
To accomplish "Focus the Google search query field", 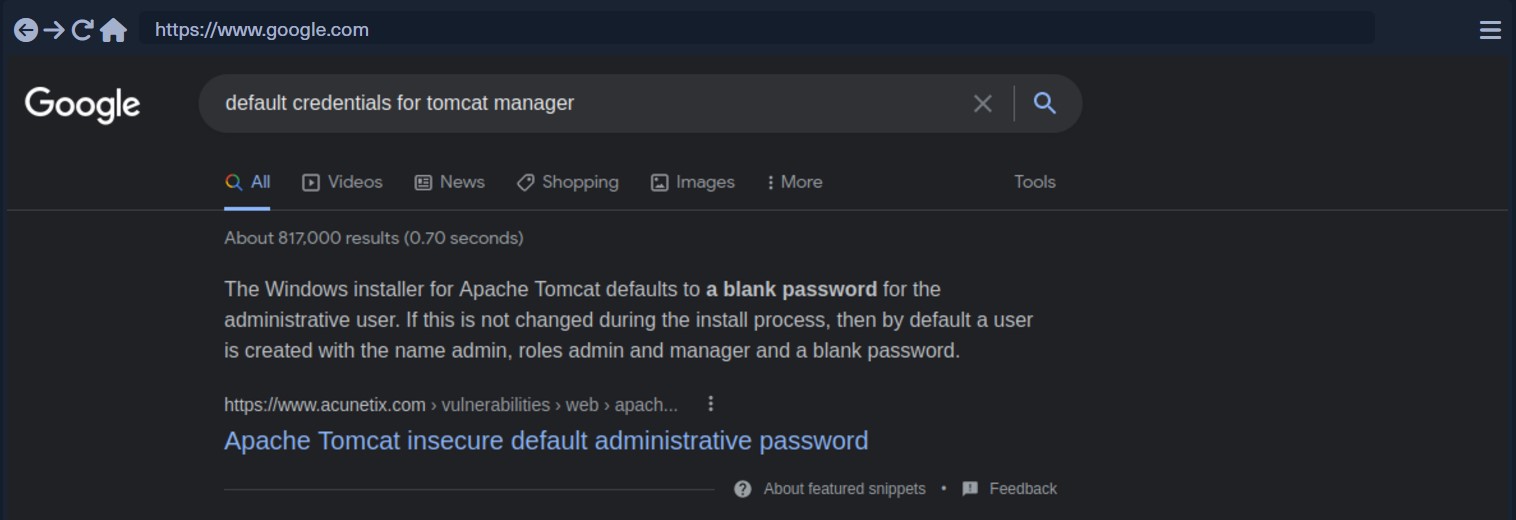I will point(585,103).
